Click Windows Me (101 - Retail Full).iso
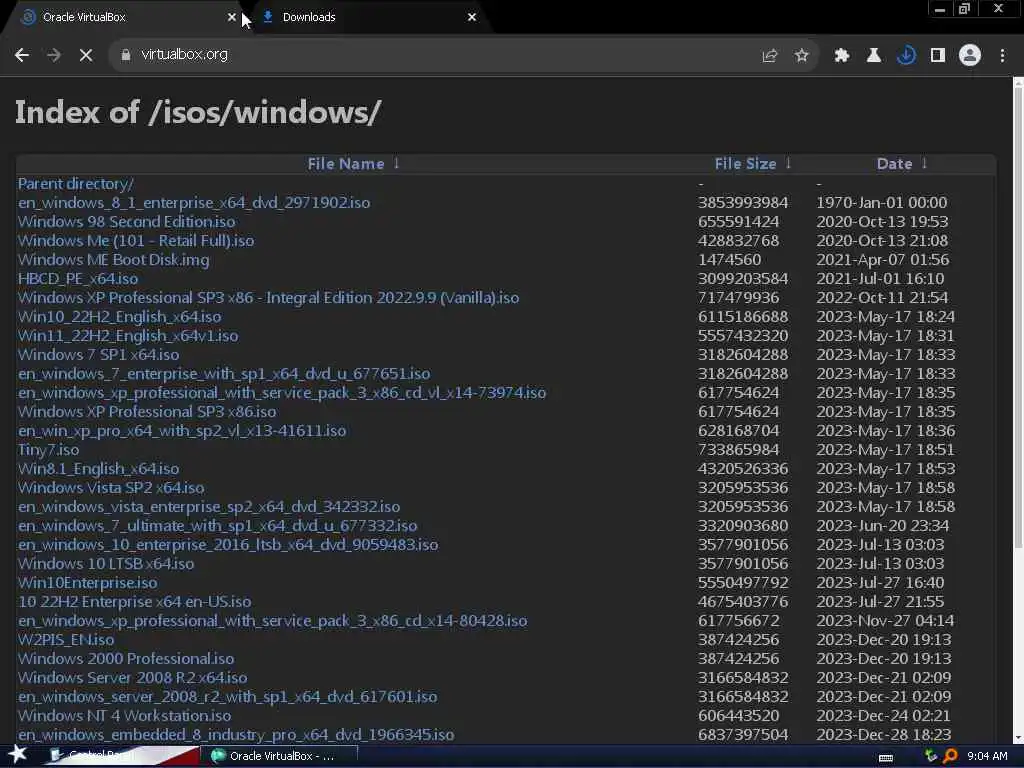 point(136,240)
